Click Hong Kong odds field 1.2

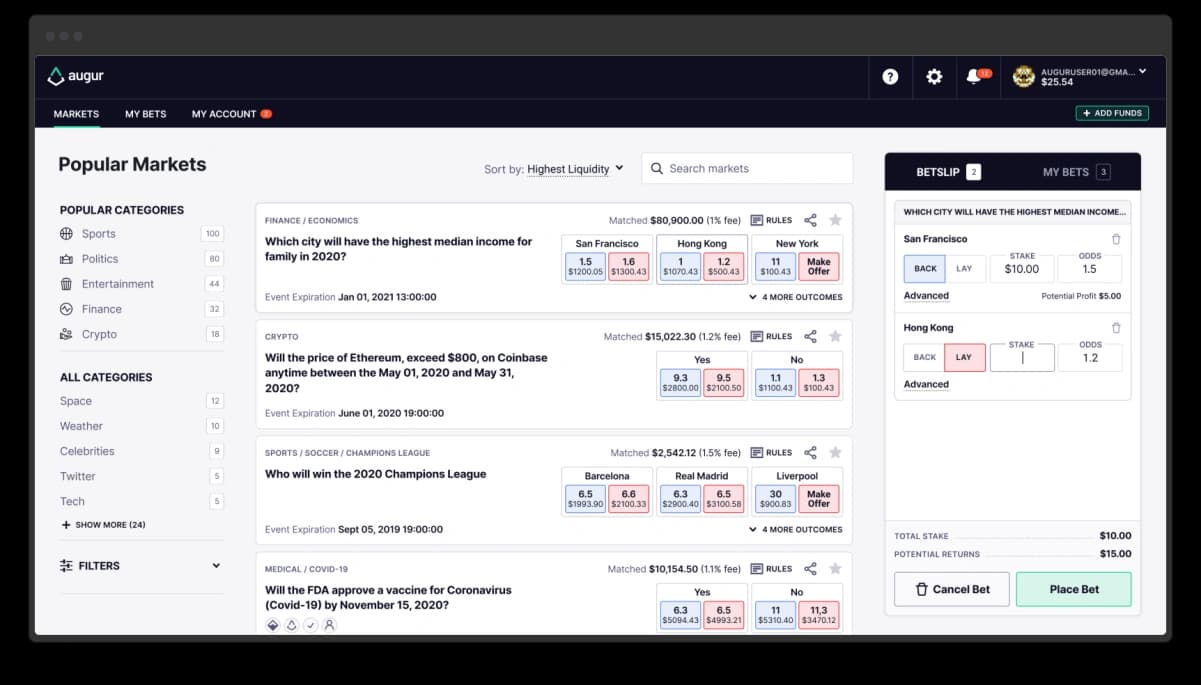click(x=1090, y=358)
